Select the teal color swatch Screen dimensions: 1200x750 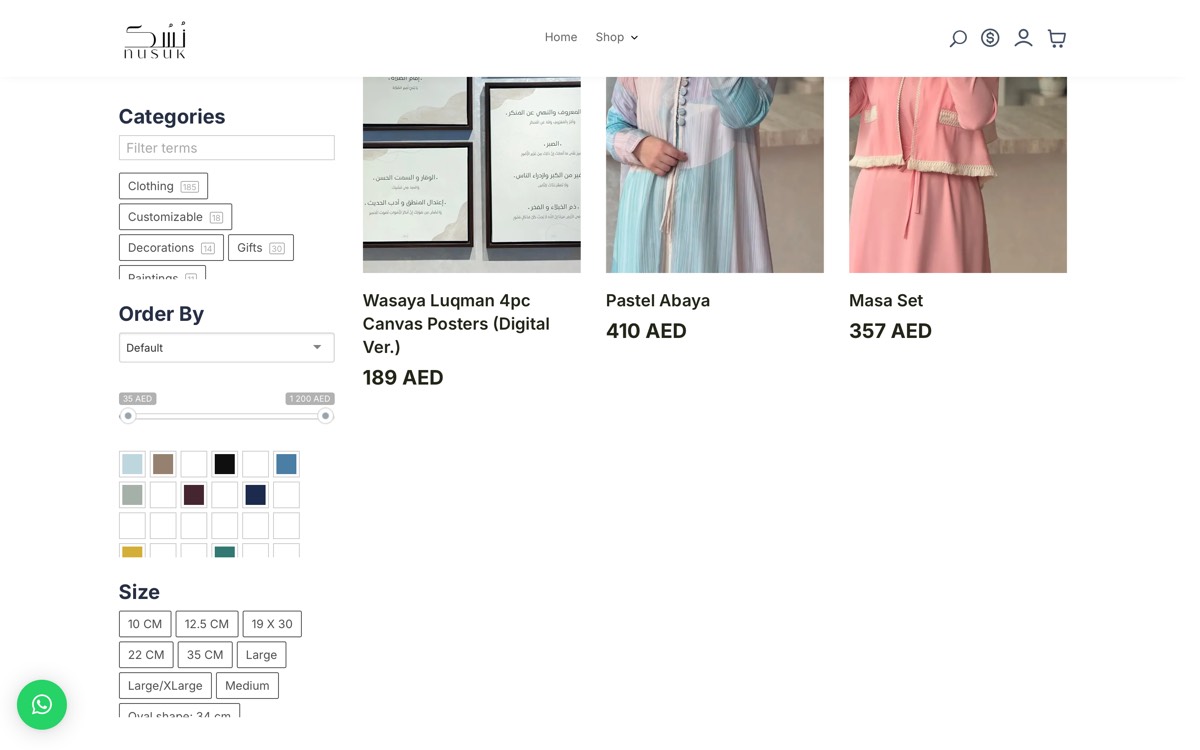click(x=225, y=550)
